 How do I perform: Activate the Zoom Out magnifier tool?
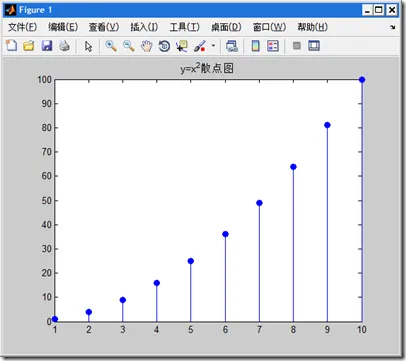(x=129, y=46)
